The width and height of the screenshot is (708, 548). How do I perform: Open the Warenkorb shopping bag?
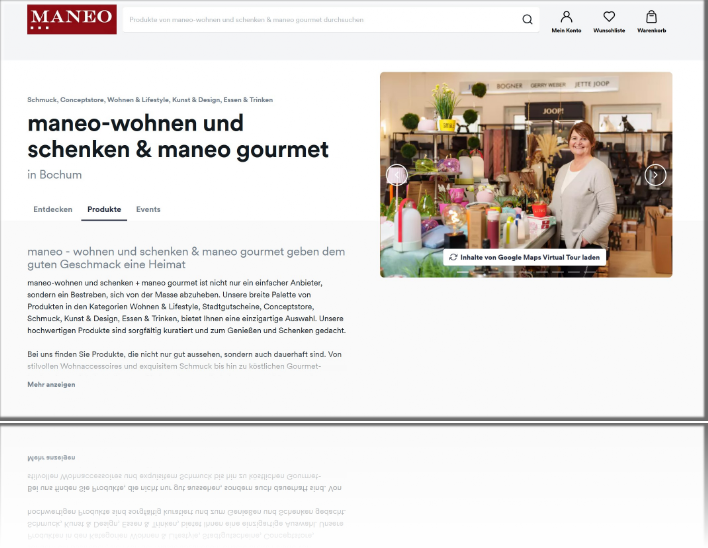point(651,20)
